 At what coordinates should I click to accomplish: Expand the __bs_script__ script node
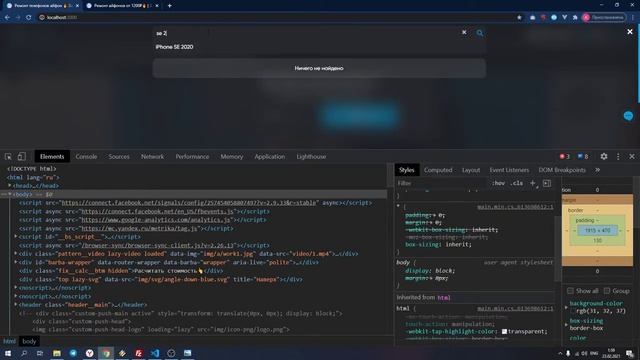[x=16, y=237]
